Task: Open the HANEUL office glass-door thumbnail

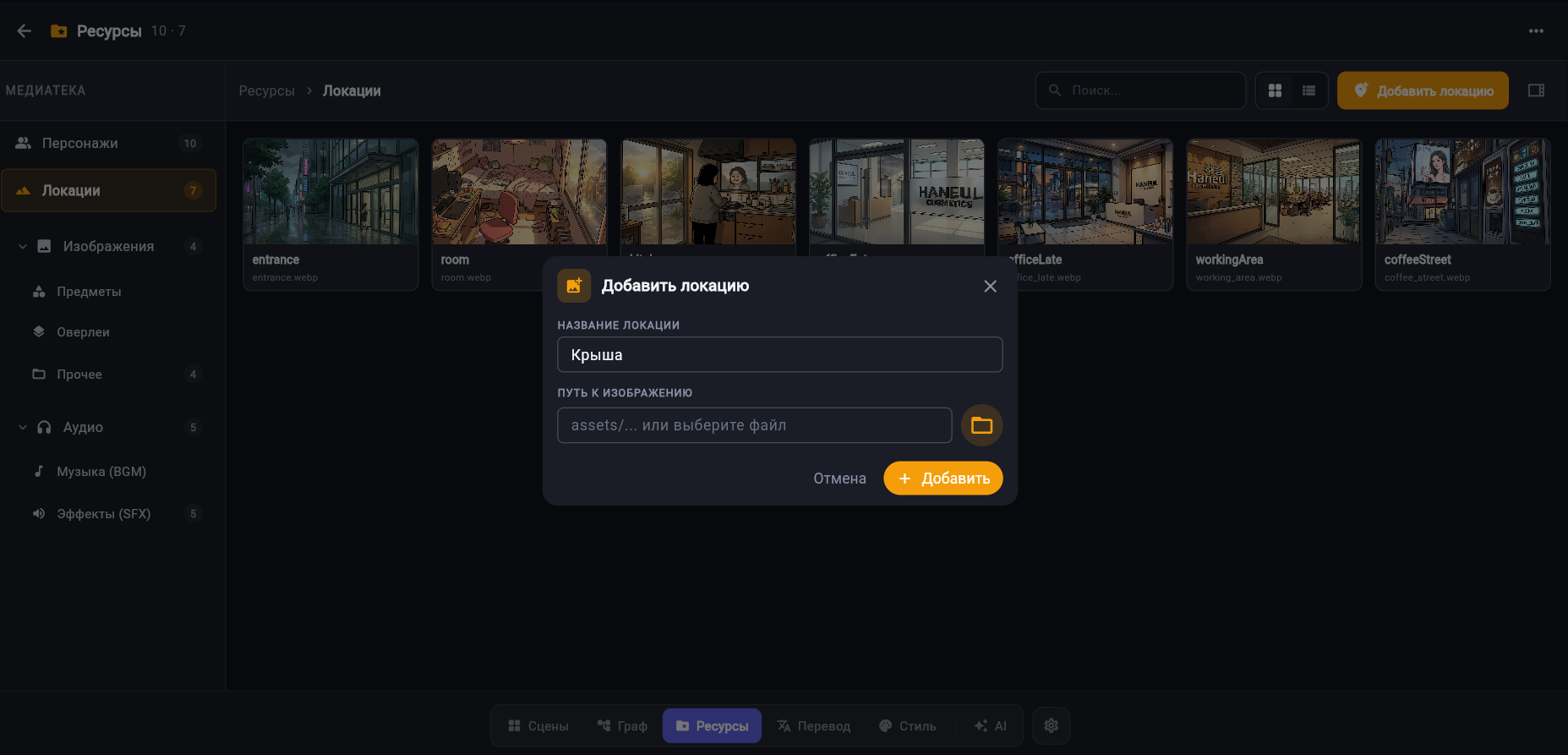Action: pos(897,192)
